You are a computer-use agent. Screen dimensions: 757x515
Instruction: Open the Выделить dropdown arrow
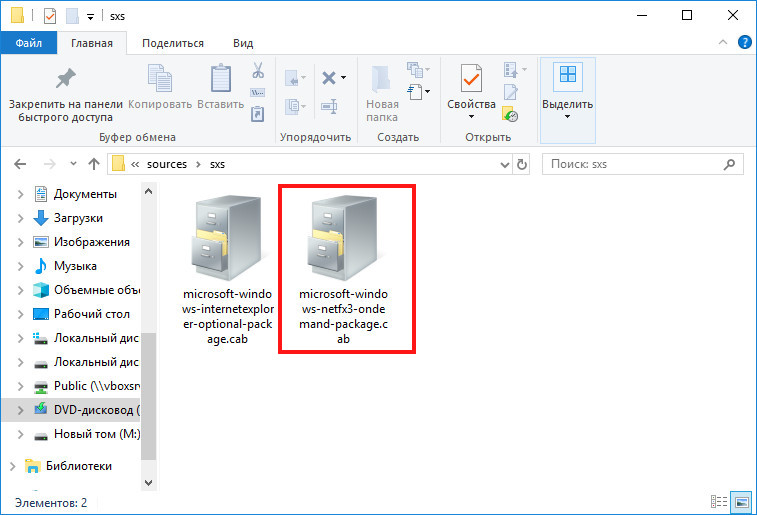(567, 117)
